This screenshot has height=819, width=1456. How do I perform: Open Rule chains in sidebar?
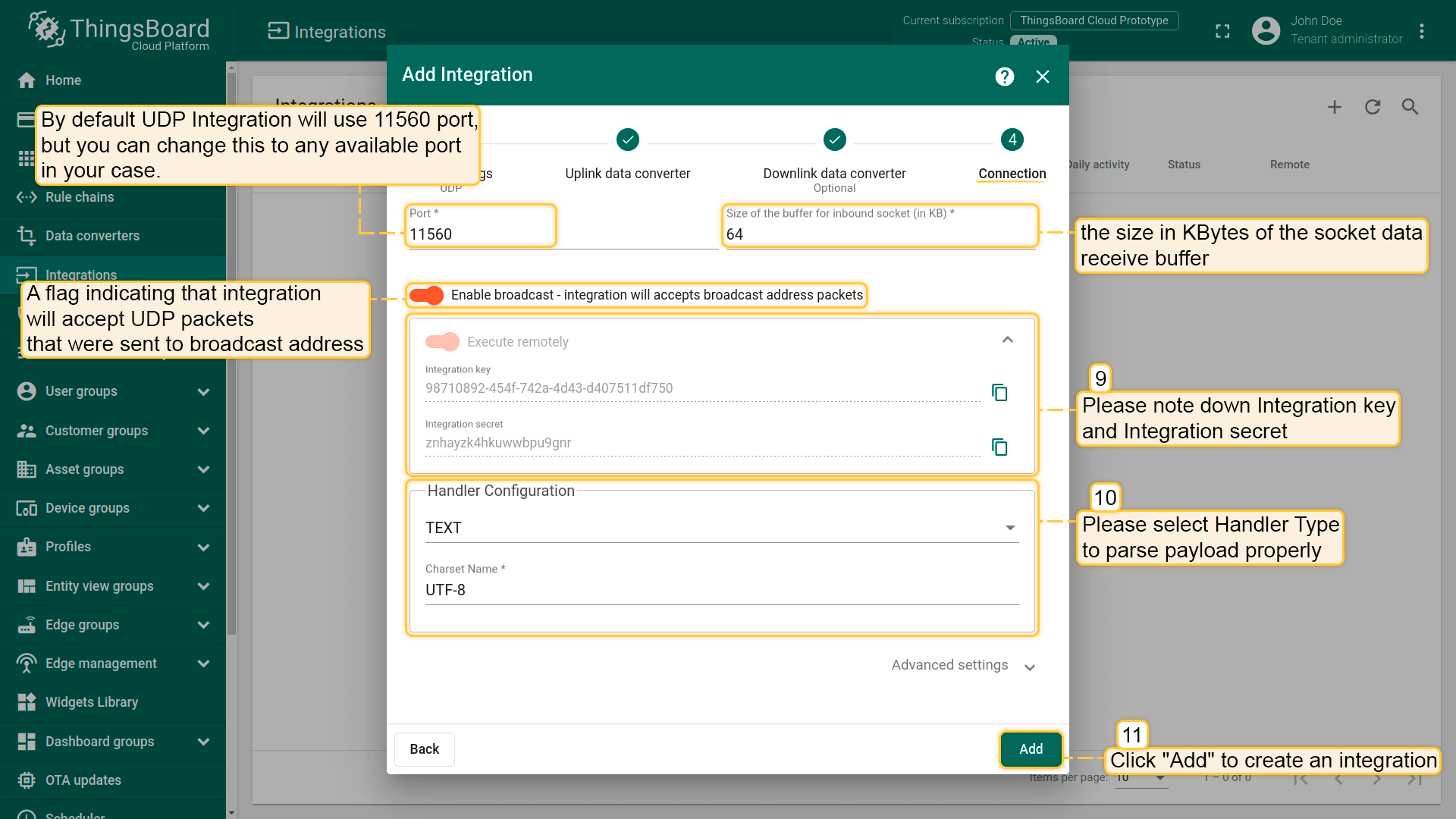[x=113, y=197]
